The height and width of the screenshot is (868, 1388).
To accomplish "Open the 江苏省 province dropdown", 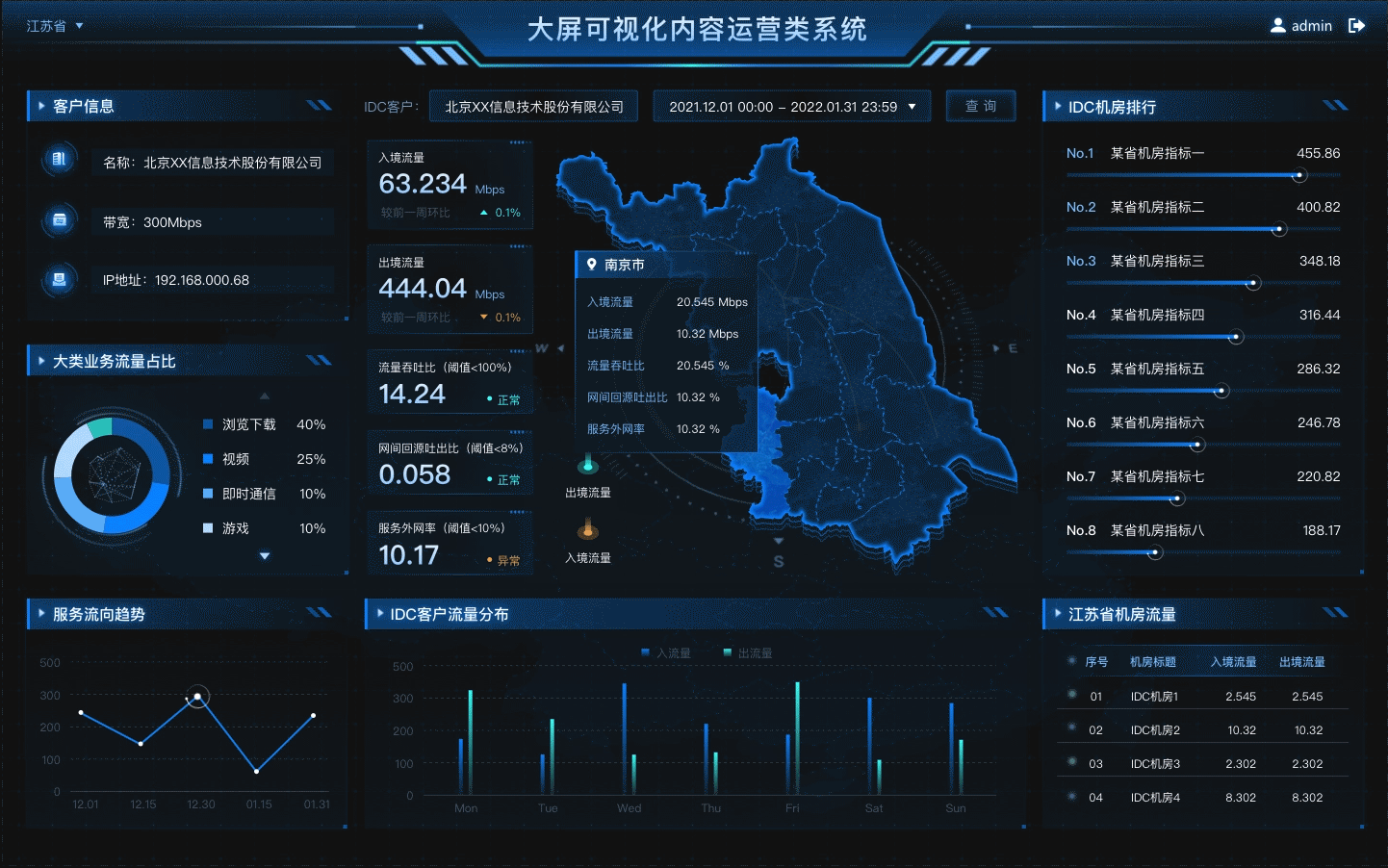I will coord(55,26).
